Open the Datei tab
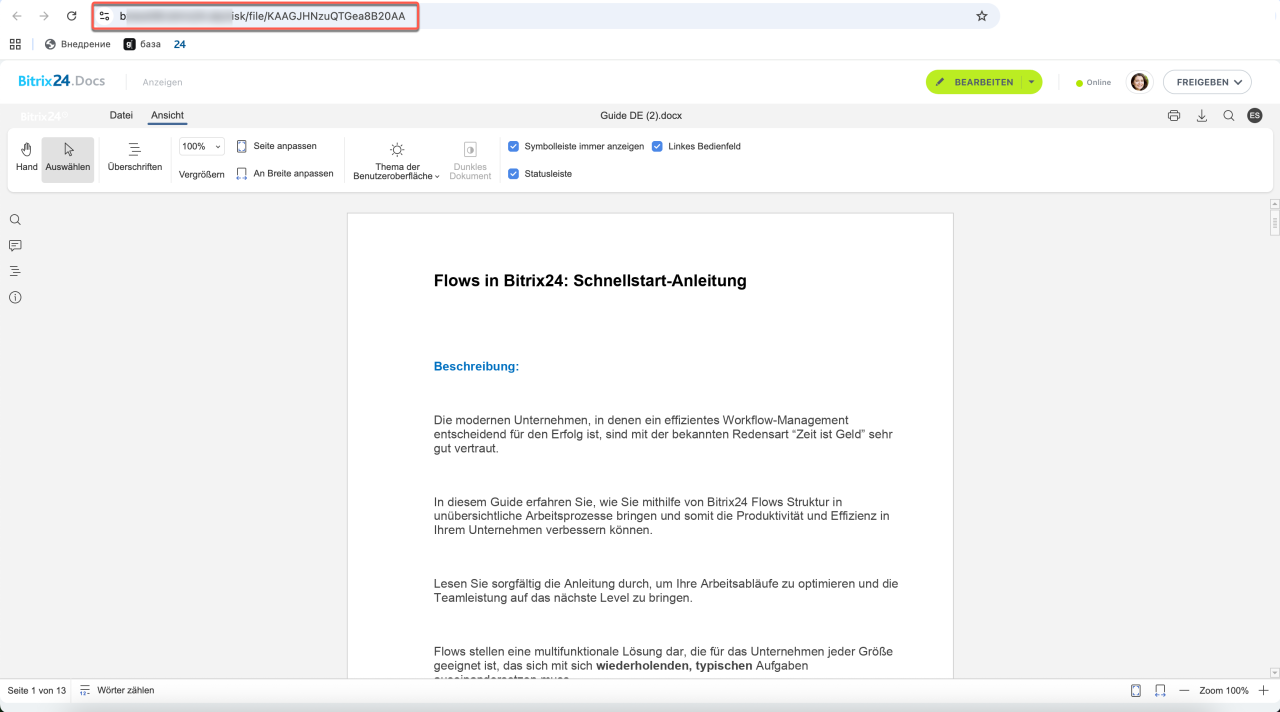This screenshot has height=712, width=1280. (121, 115)
